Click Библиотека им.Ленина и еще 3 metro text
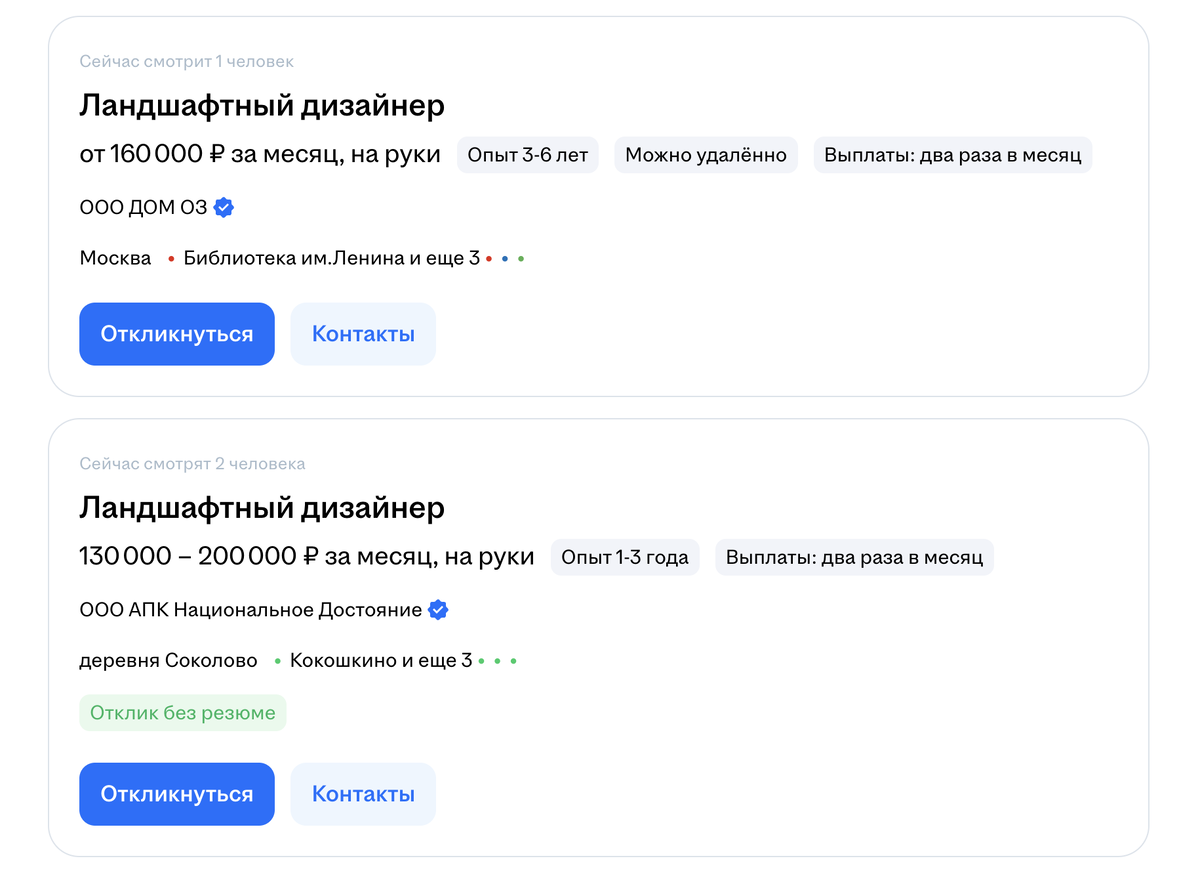Image resolution: width=1200 pixels, height=869 pixels. point(332,258)
